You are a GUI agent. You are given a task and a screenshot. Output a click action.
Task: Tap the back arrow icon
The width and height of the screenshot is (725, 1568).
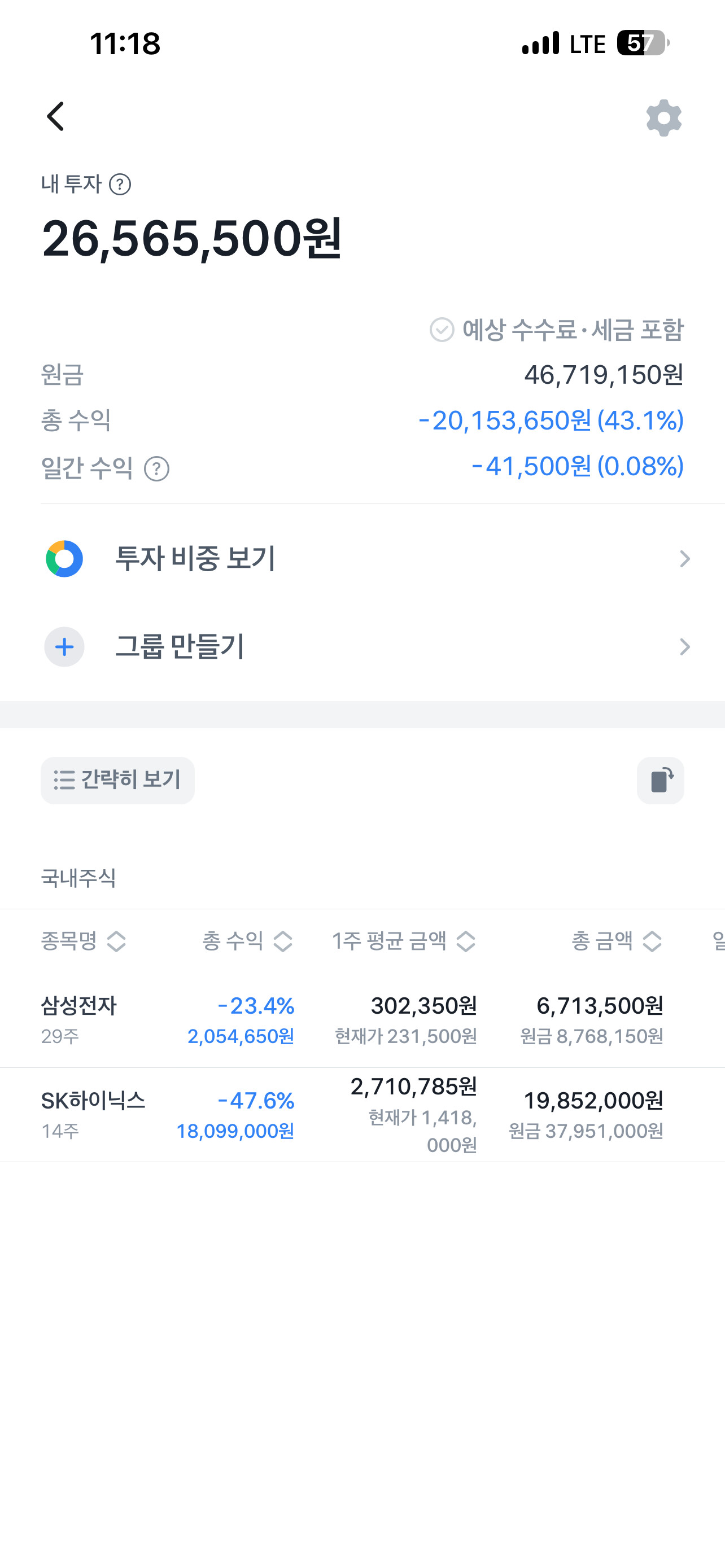[55, 116]
